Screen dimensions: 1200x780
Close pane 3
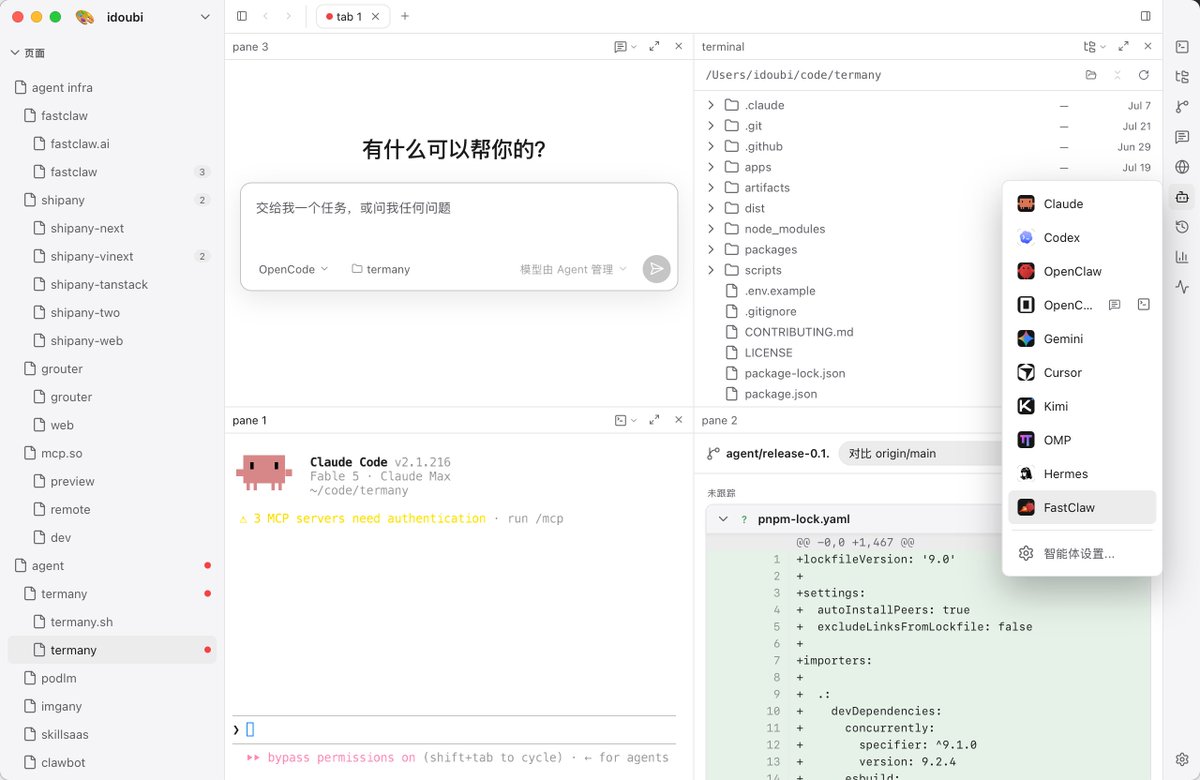click(x=679, y=47)
